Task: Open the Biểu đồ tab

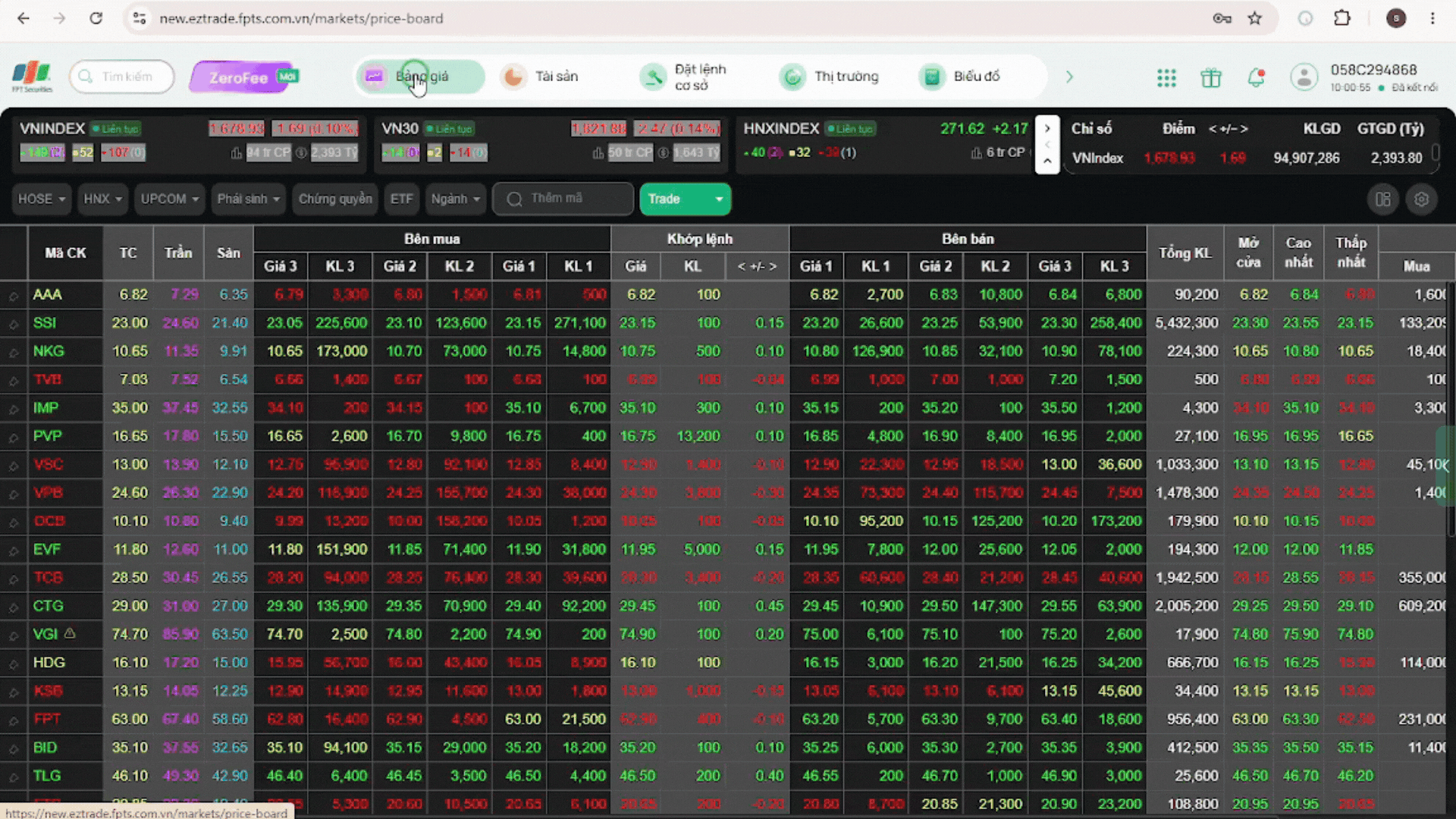Action: (x=960, y=77)
